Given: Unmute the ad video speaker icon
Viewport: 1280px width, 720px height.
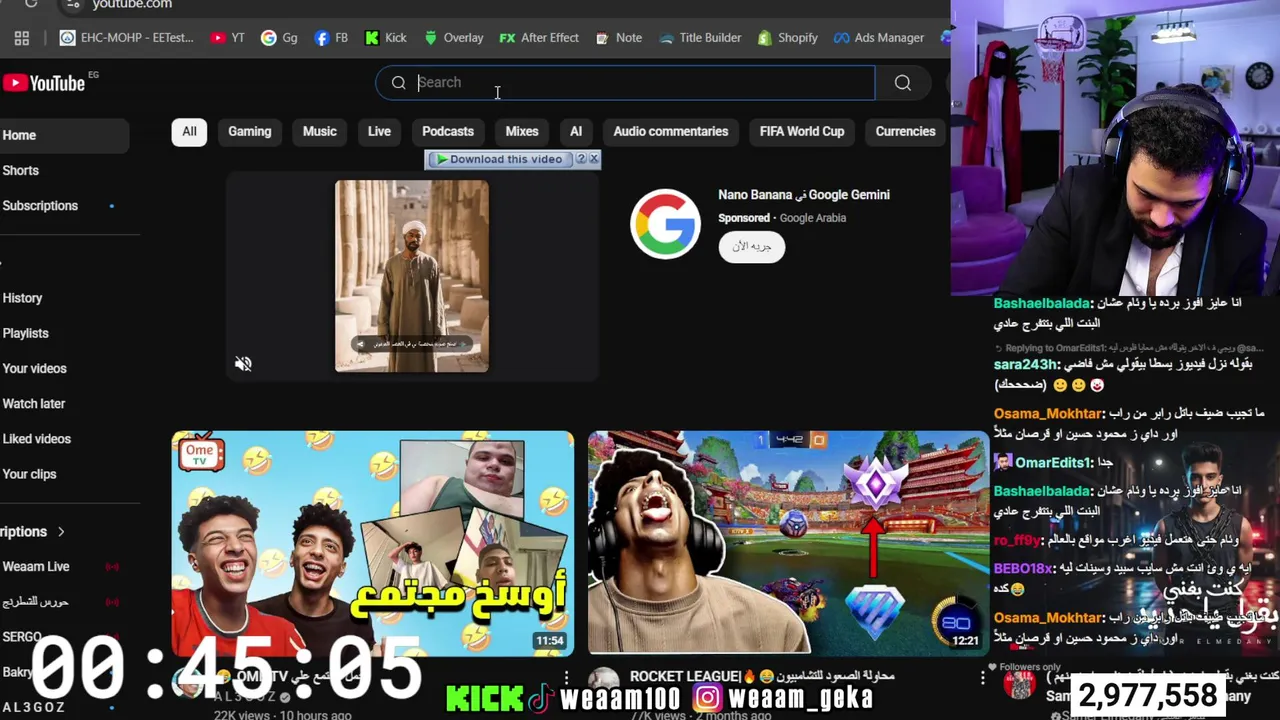Looking at the screenshot, I should (x=243, y=364).
